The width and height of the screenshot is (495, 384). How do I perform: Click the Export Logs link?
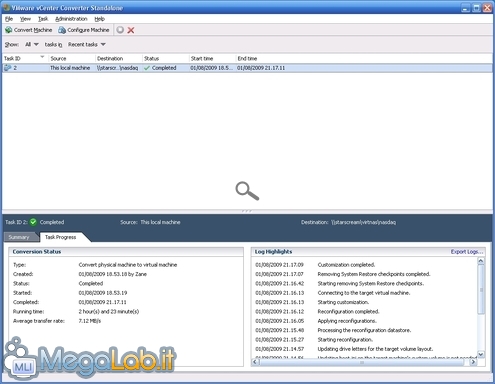467,252
